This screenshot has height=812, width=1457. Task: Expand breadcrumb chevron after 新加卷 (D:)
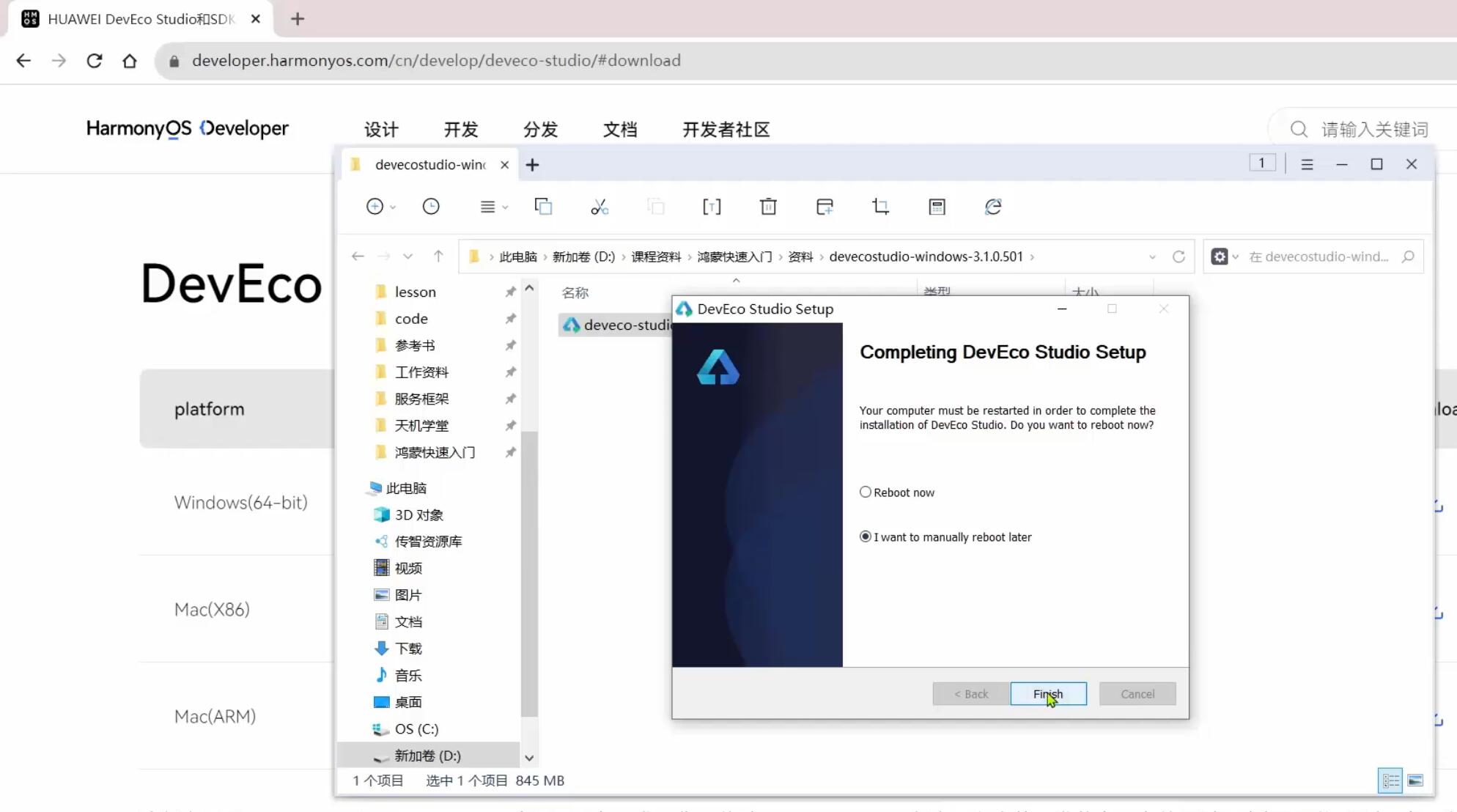tap(624, 256)
